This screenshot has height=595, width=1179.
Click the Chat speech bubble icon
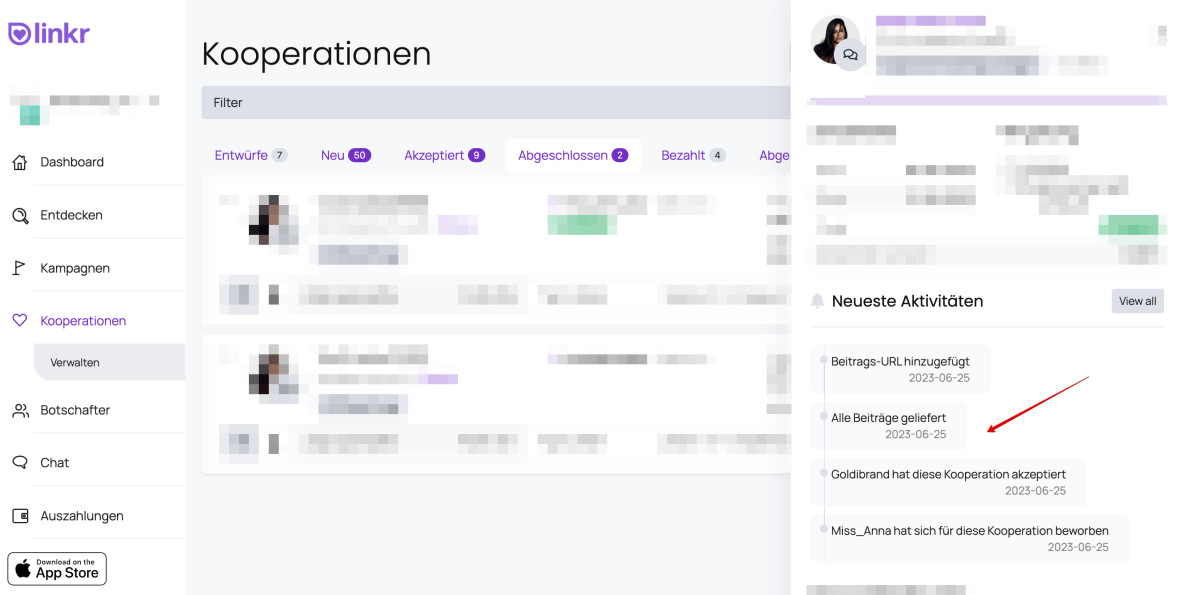pyautogui.click(x=20, y=463)
